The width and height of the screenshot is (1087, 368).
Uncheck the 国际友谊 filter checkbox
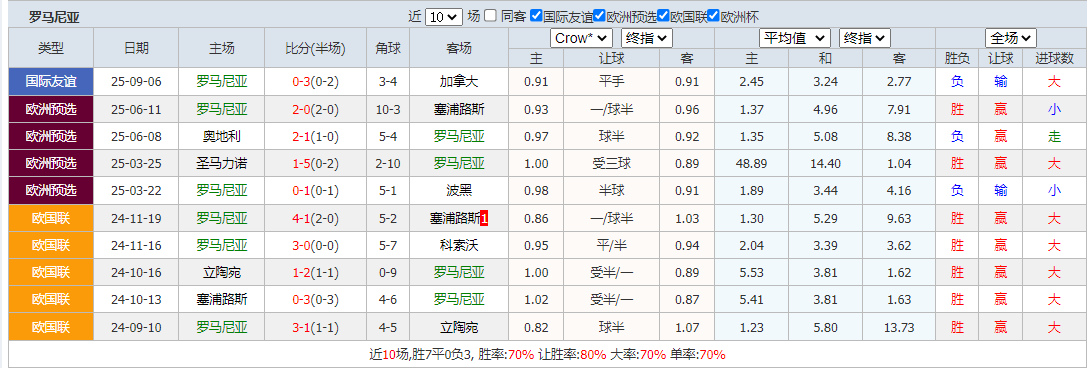(x=536, y=16)
